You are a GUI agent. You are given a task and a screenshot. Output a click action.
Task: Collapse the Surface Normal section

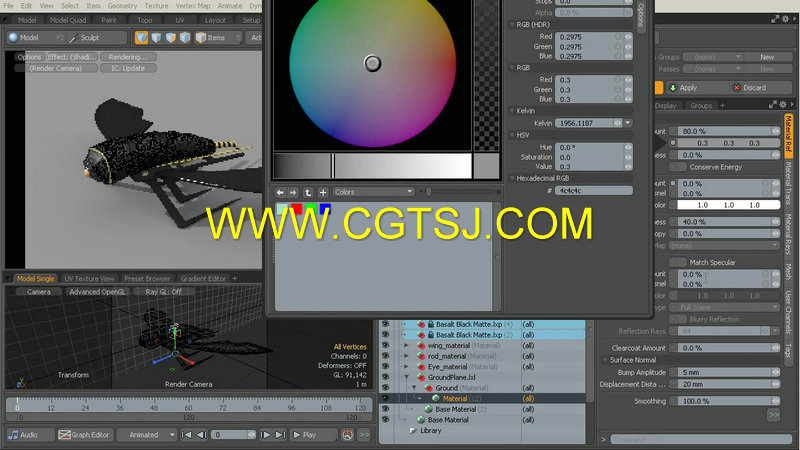point(605,360)
